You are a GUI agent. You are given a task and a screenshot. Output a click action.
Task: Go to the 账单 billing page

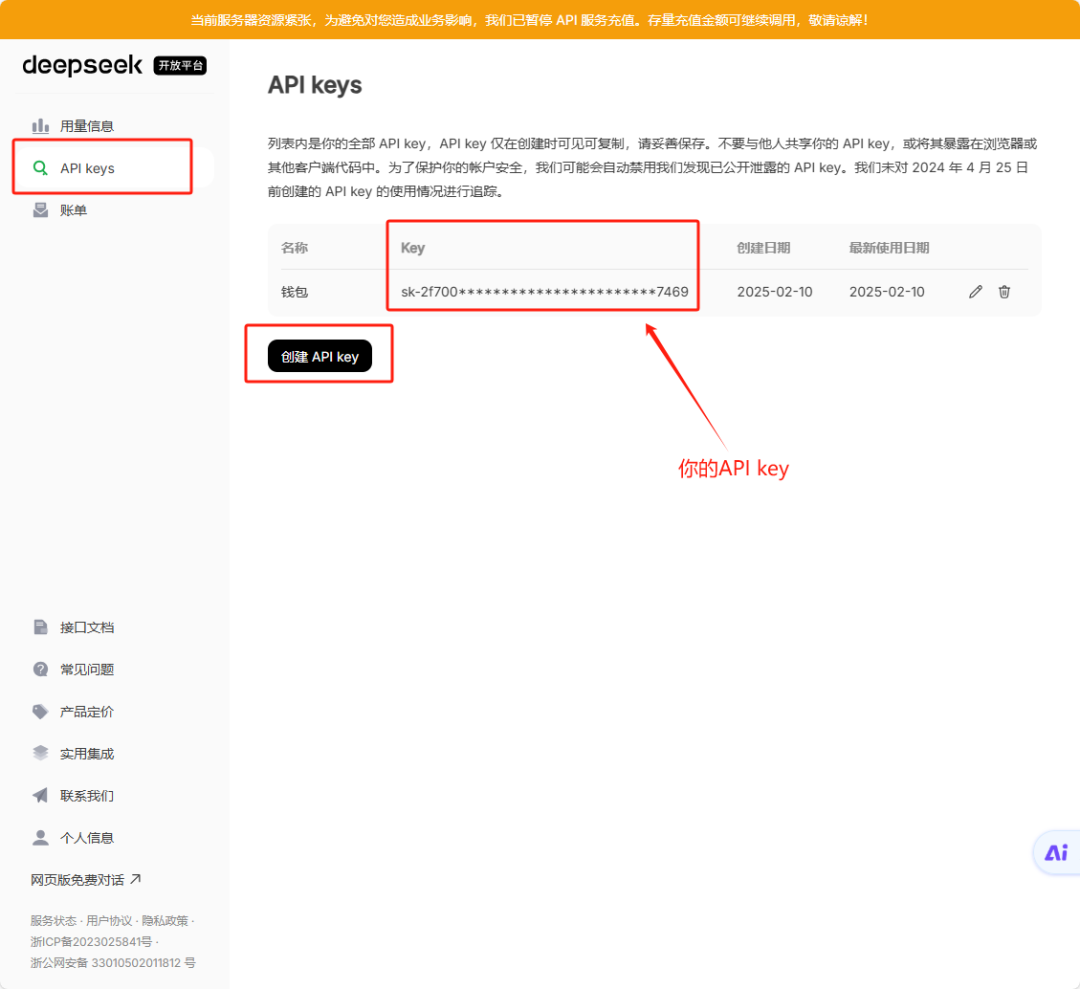[73, 210]
